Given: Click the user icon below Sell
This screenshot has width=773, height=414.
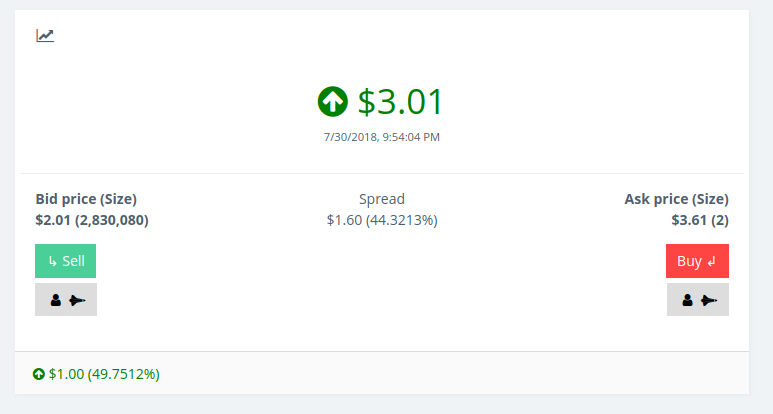Looking at the screenshot, I should (x=56, y=300).
